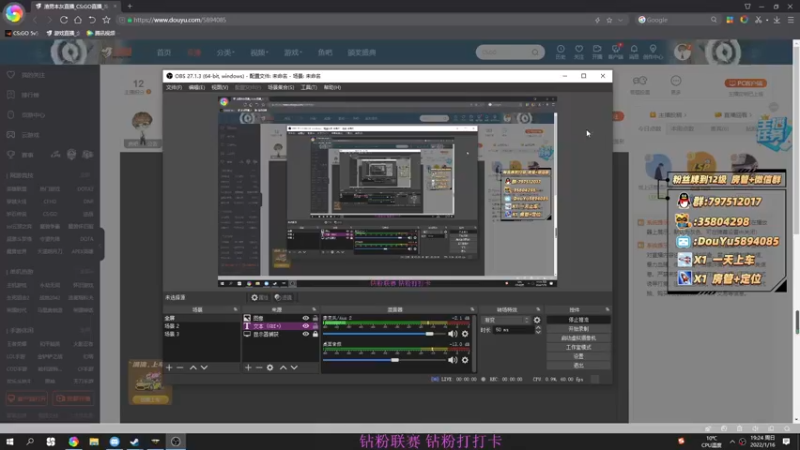Open Douyu messages bell icon in the header
The height and width of the screenshot is (450, 800).
634,52
